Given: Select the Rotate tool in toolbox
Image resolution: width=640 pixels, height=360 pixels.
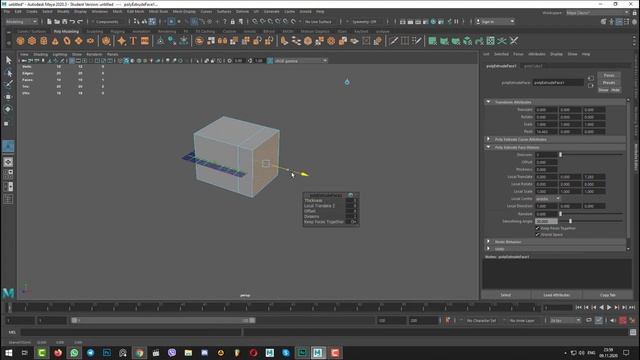Looking at the screenshot, I should (x=8, y=109).
